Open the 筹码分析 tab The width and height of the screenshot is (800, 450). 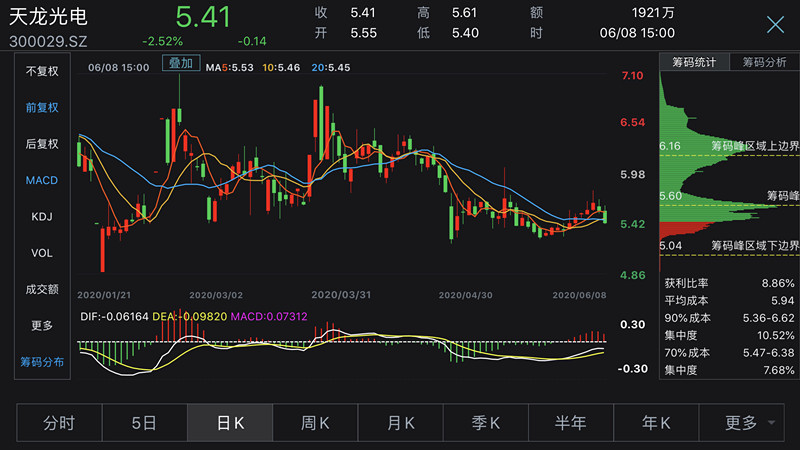point(763,62)
